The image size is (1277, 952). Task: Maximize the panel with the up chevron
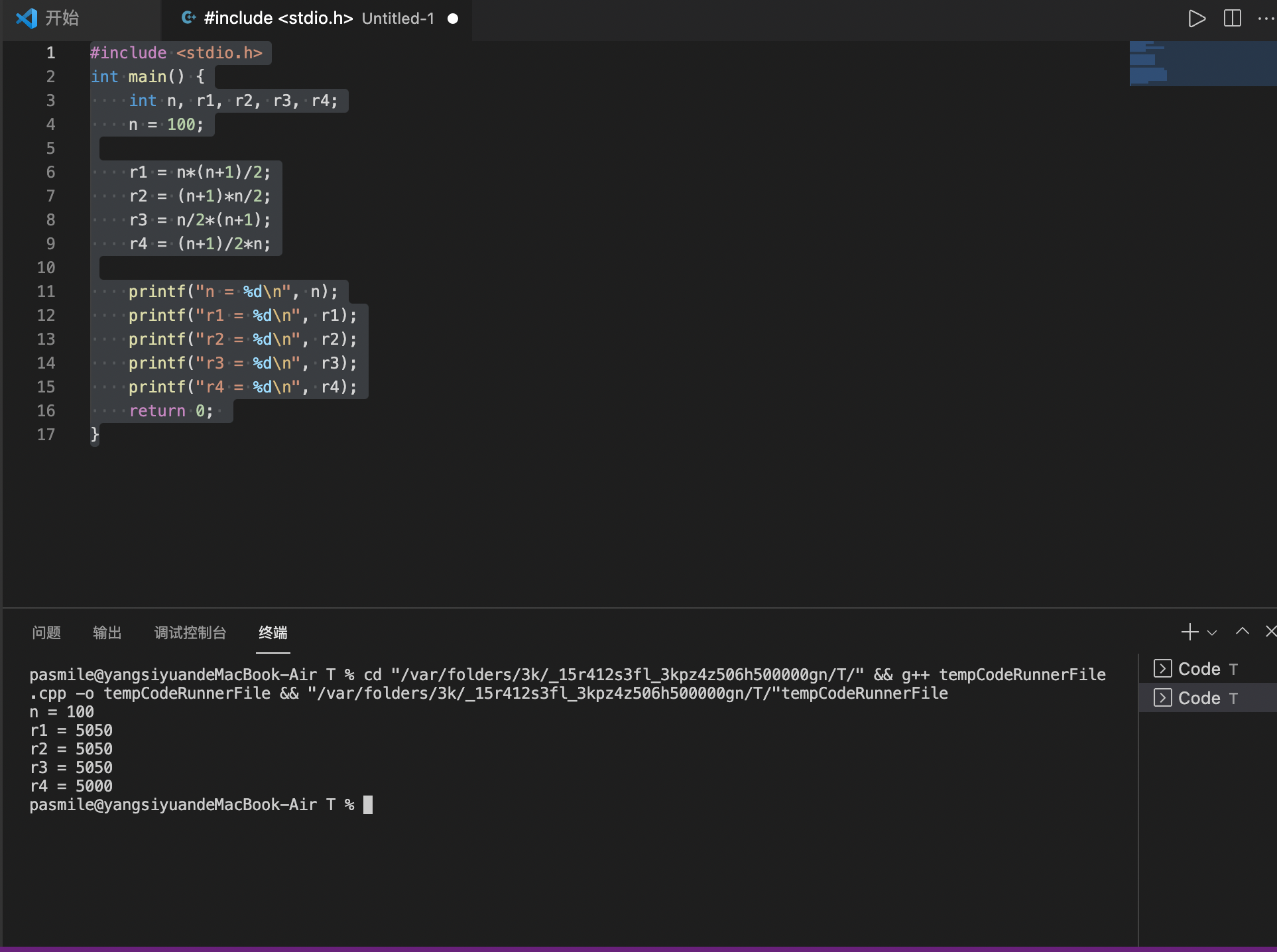click(1242, 632)
